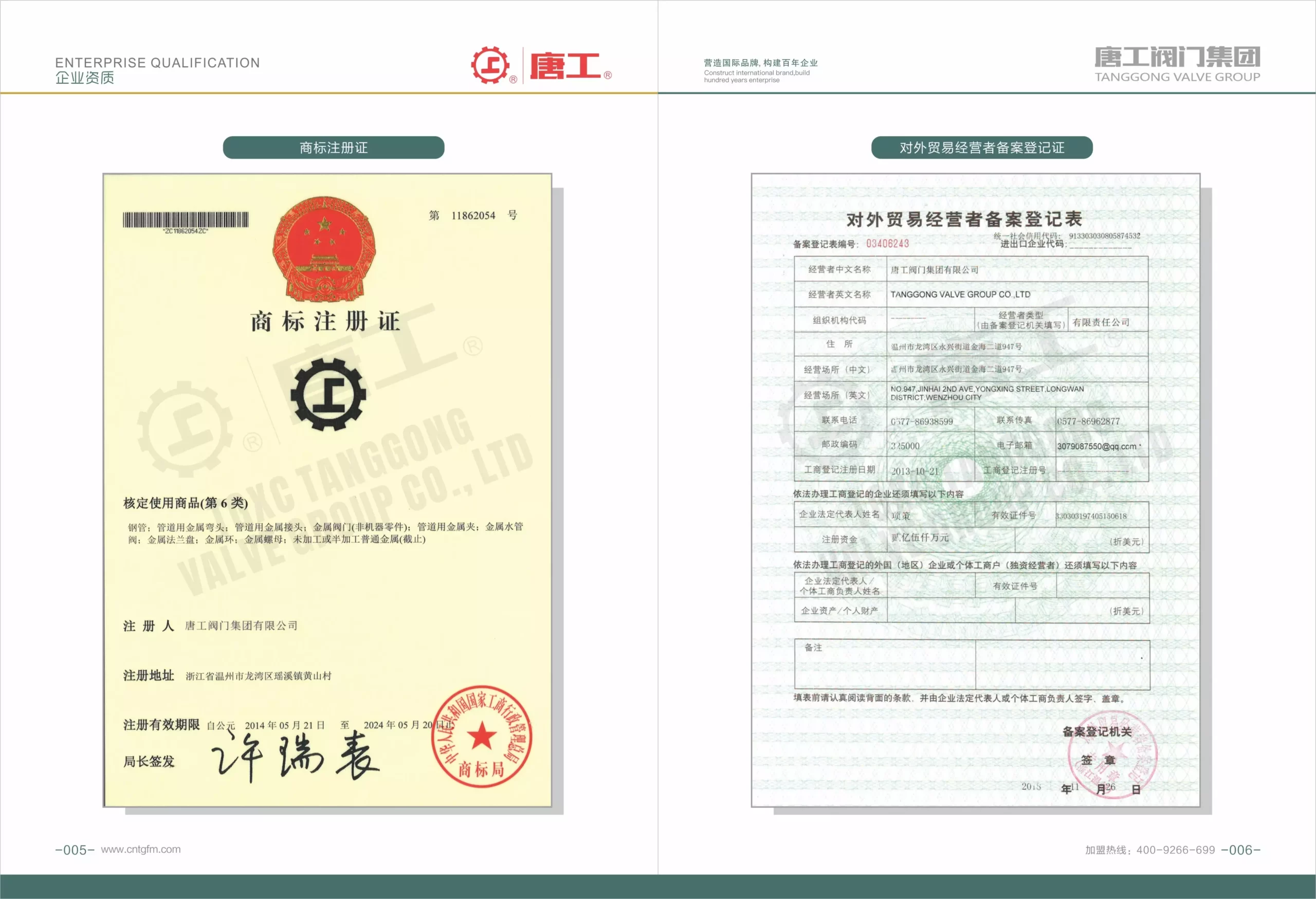The image size is (1316, 899).
Task: Switch to the 对外贸易经营者备案登记证 section banner
Action: click(x=981, y=148)
